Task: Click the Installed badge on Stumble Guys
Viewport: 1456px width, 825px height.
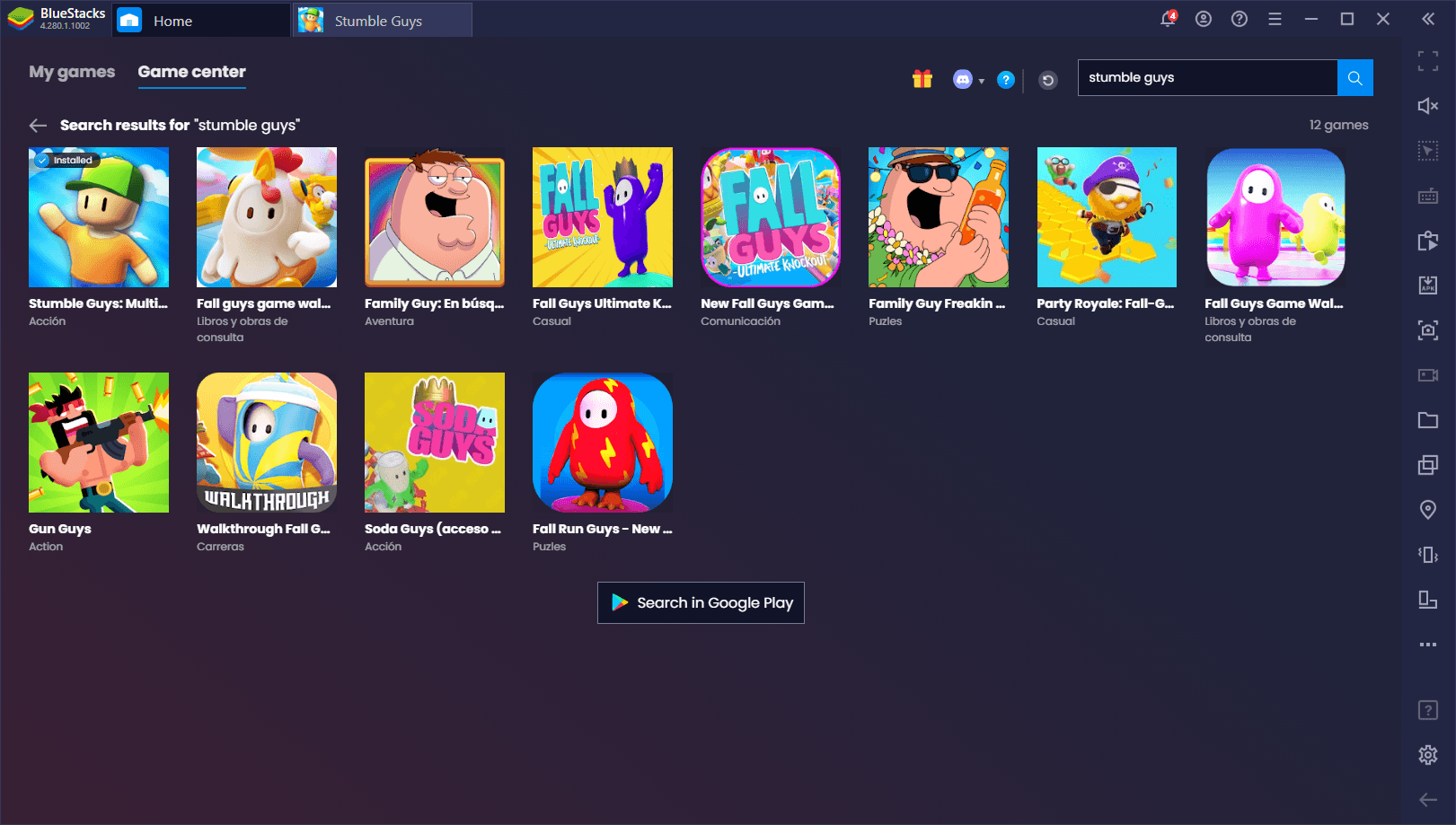Action: [66, 160]
